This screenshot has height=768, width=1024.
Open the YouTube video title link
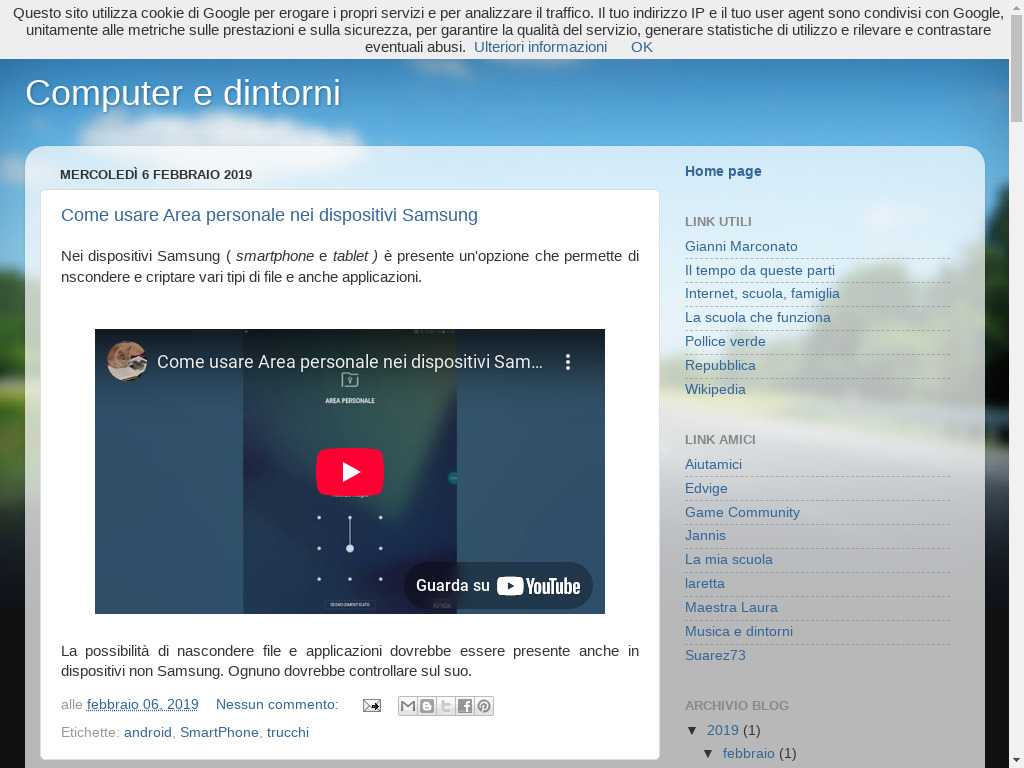(349, 362)
